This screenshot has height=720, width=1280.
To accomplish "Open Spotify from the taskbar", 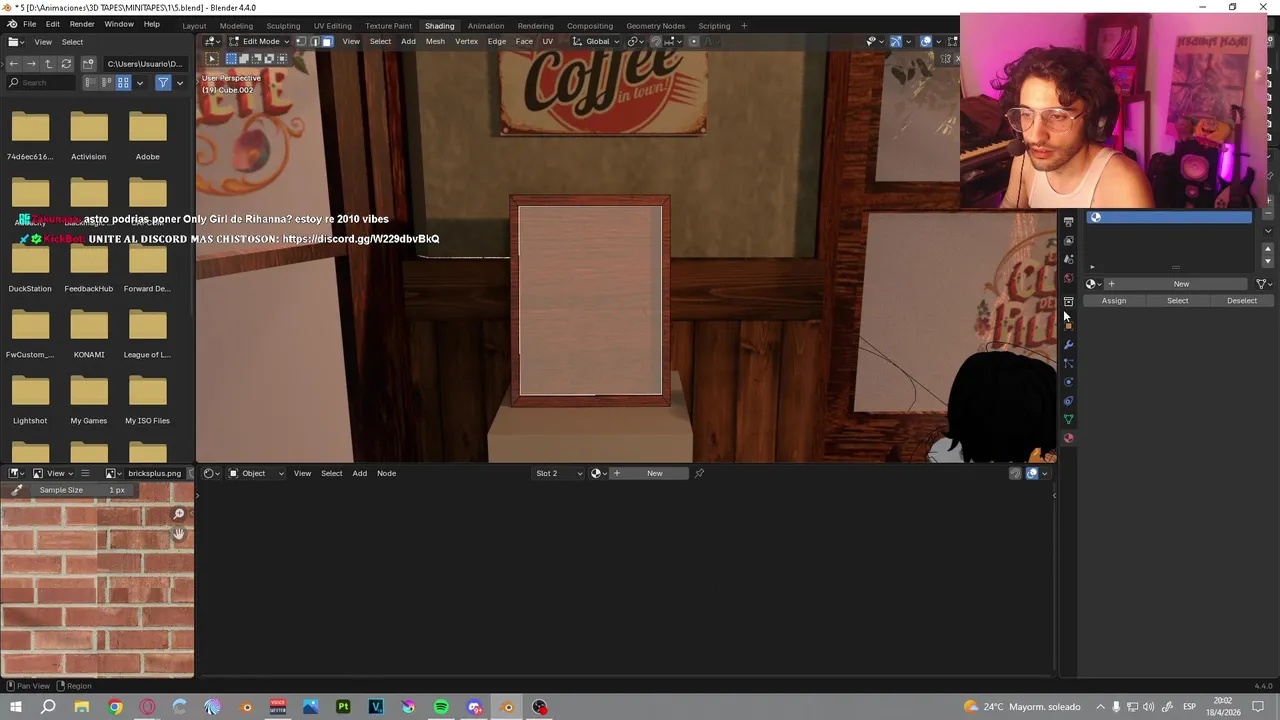I will [x=441, y=707].
